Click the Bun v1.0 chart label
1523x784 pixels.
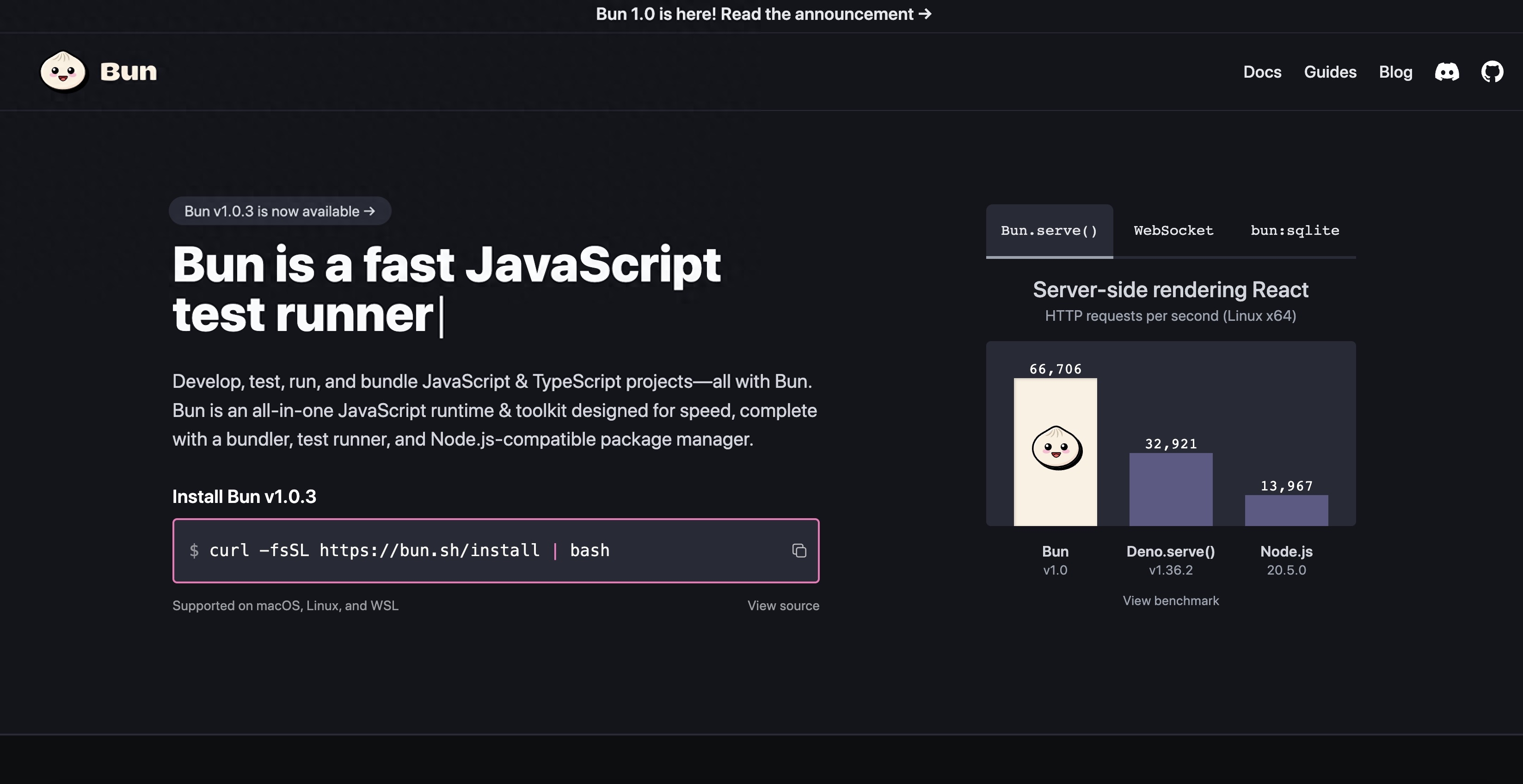coord(1056,561)
